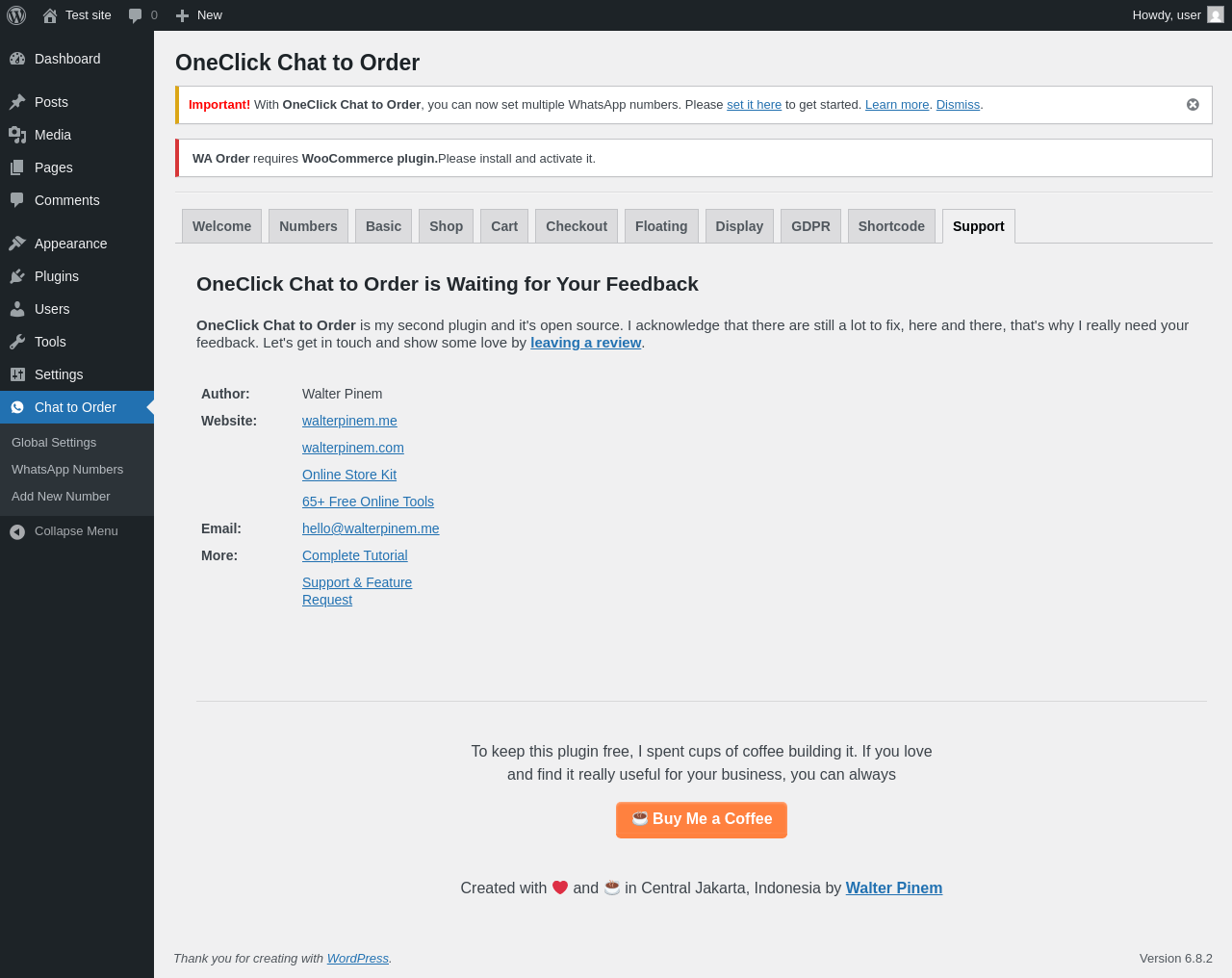1232x978 pixels.
Task: Click the Media icon in sidebar
Action: pos(17,135)
